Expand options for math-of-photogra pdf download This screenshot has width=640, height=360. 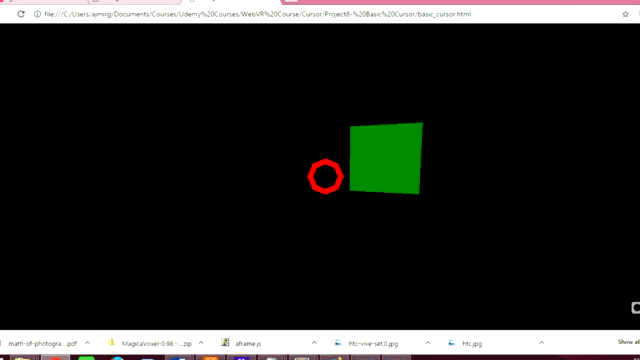coord(87,343)
